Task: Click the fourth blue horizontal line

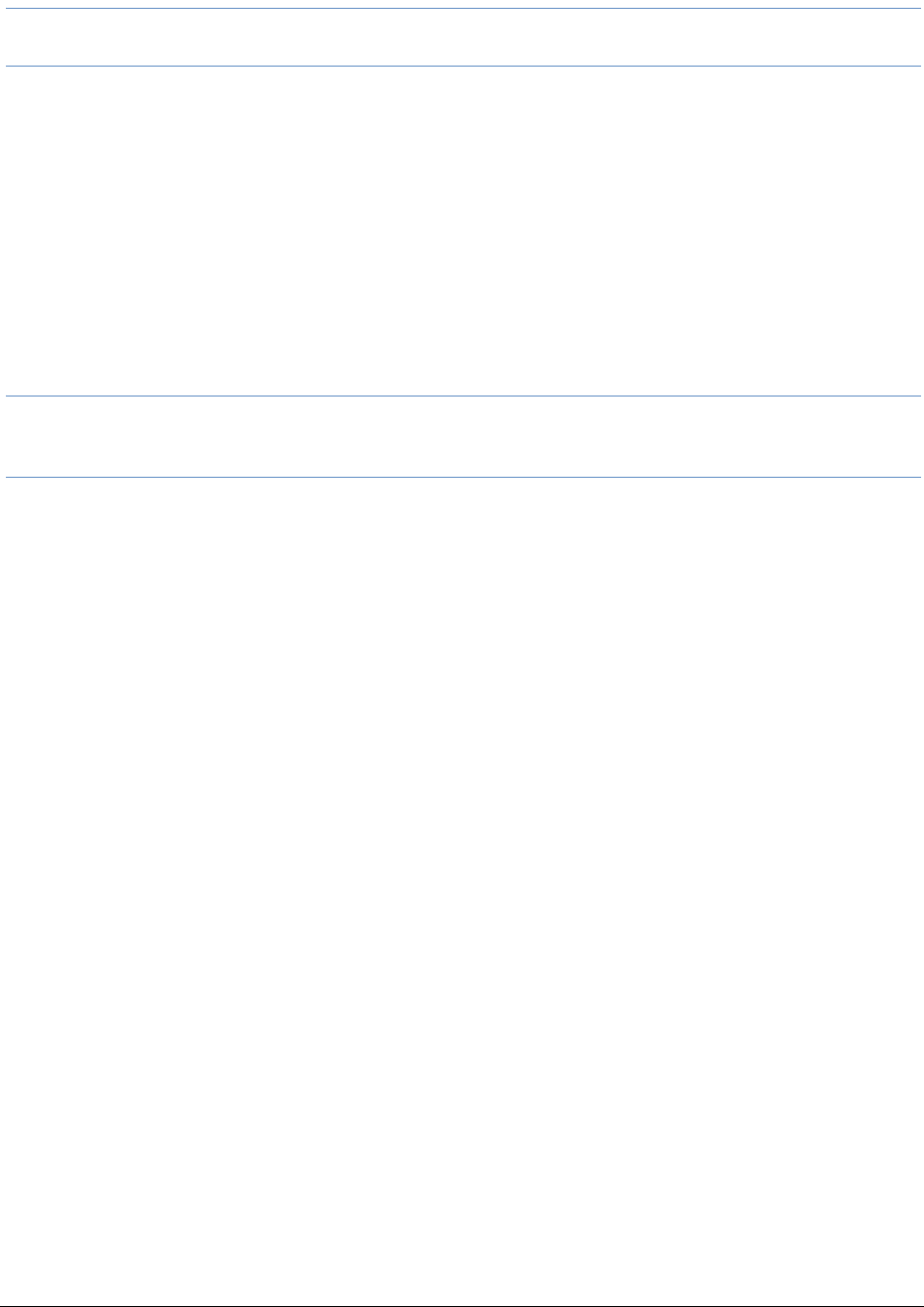Action: tap(464, 478)
